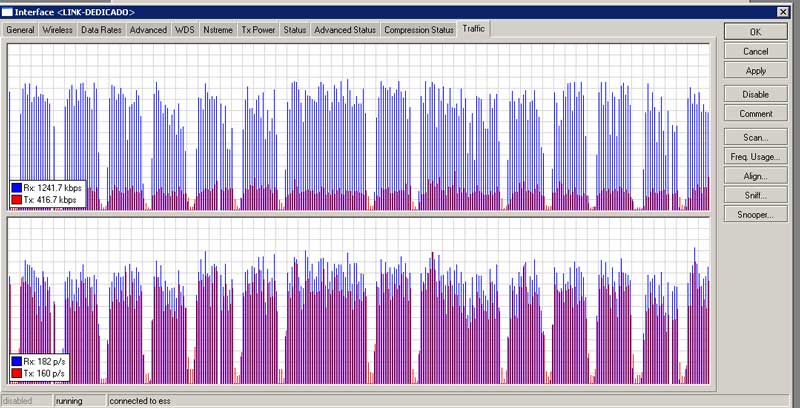Disable the LINK-DEDICADO interface

tap(756, 94)
